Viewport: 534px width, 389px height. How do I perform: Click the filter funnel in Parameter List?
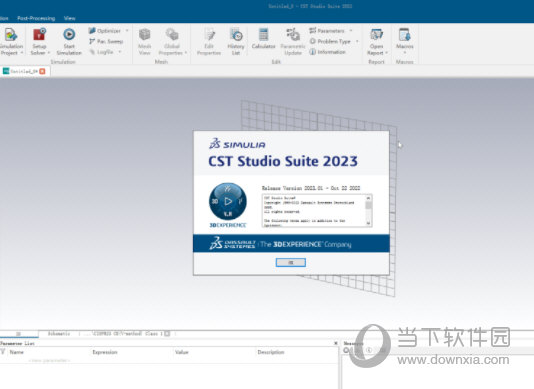click(x=3, y=352)
